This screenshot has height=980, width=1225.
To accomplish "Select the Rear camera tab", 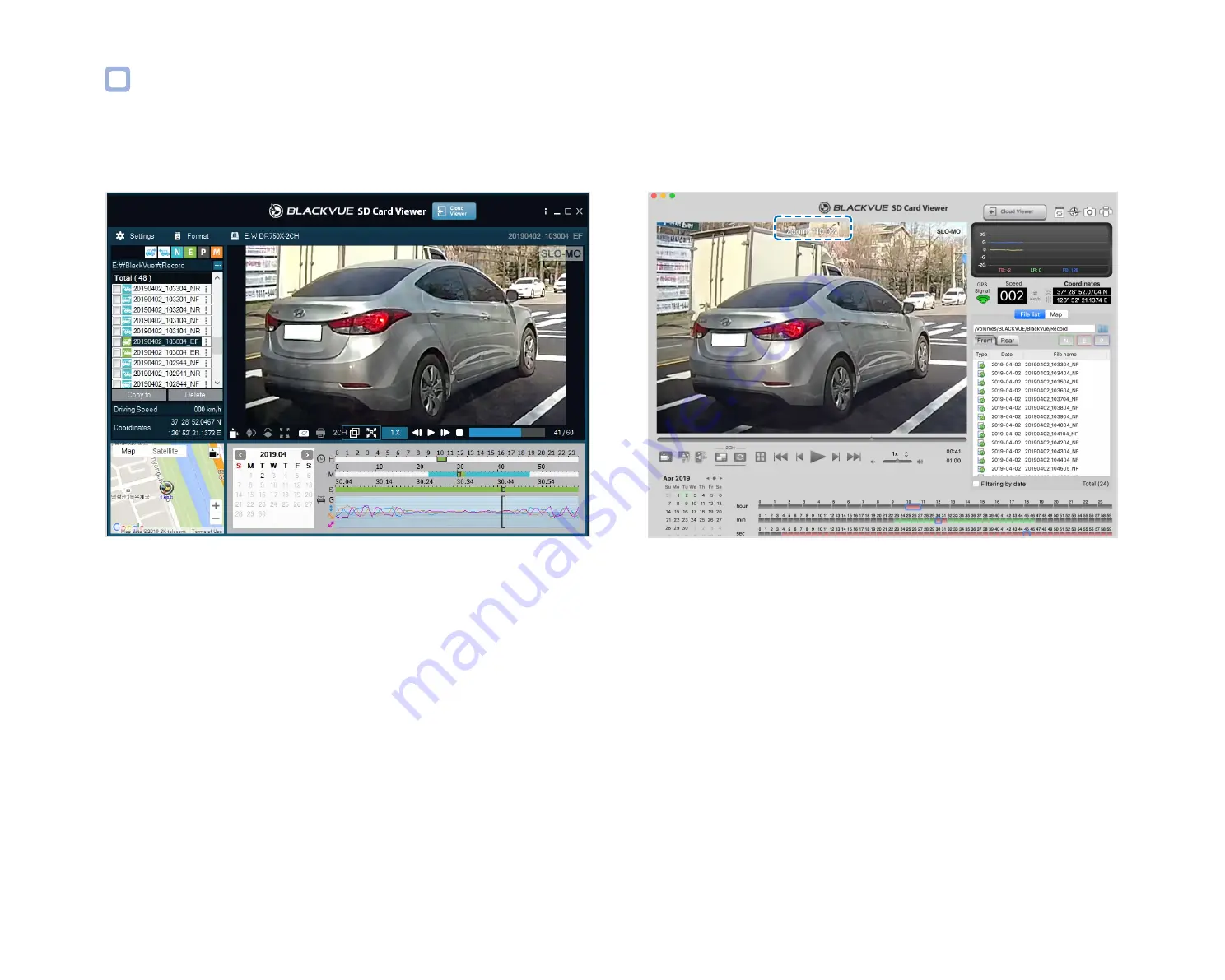I will pos(1008,341).
